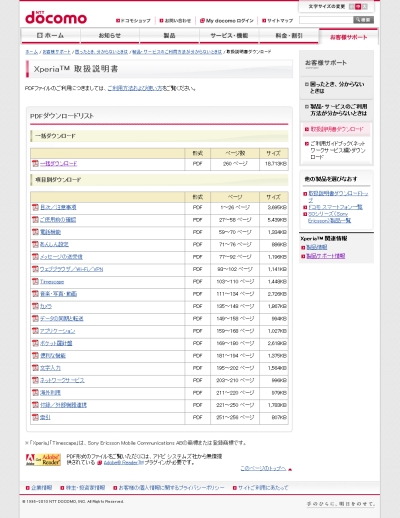
Task: Open the 文字入力 PDF link
Action: (50, 368)
